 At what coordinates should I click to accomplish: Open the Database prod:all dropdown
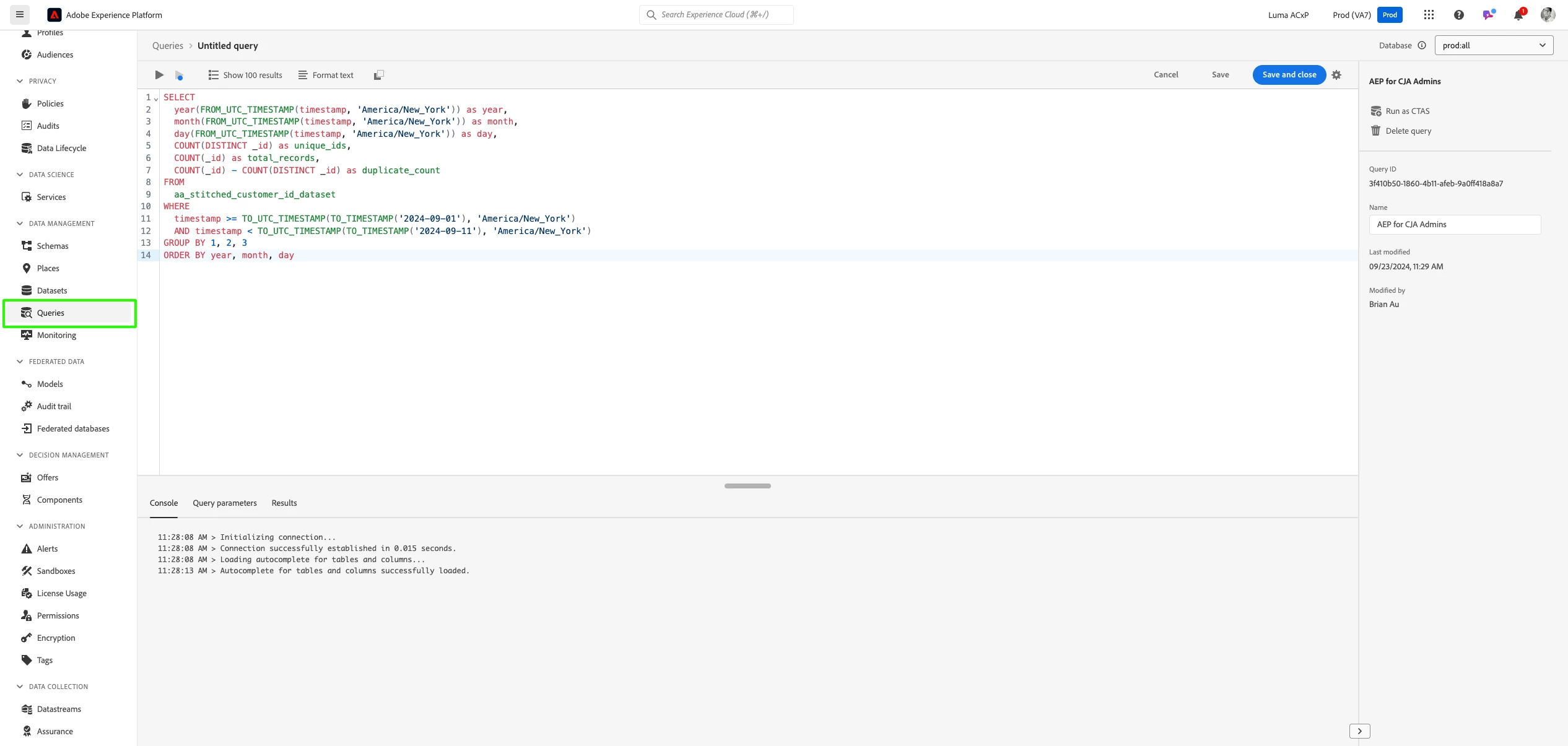click(1494, 45)
